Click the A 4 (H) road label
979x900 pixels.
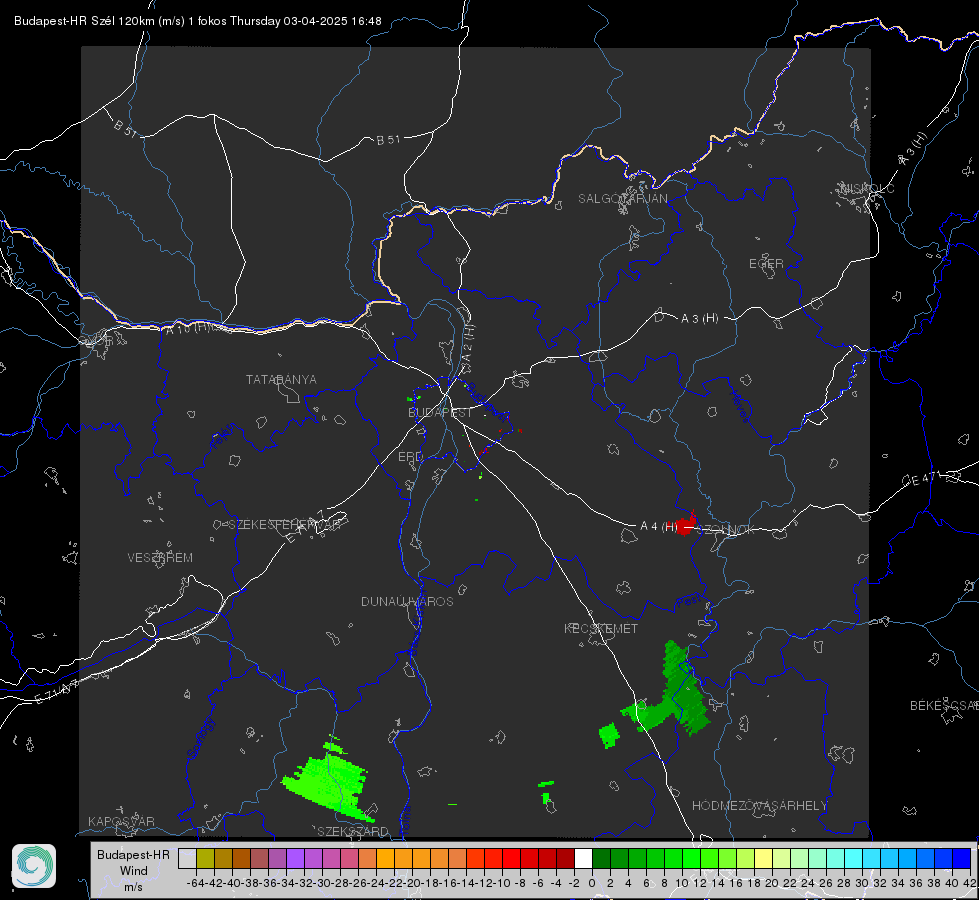click(x=659, y=527)
